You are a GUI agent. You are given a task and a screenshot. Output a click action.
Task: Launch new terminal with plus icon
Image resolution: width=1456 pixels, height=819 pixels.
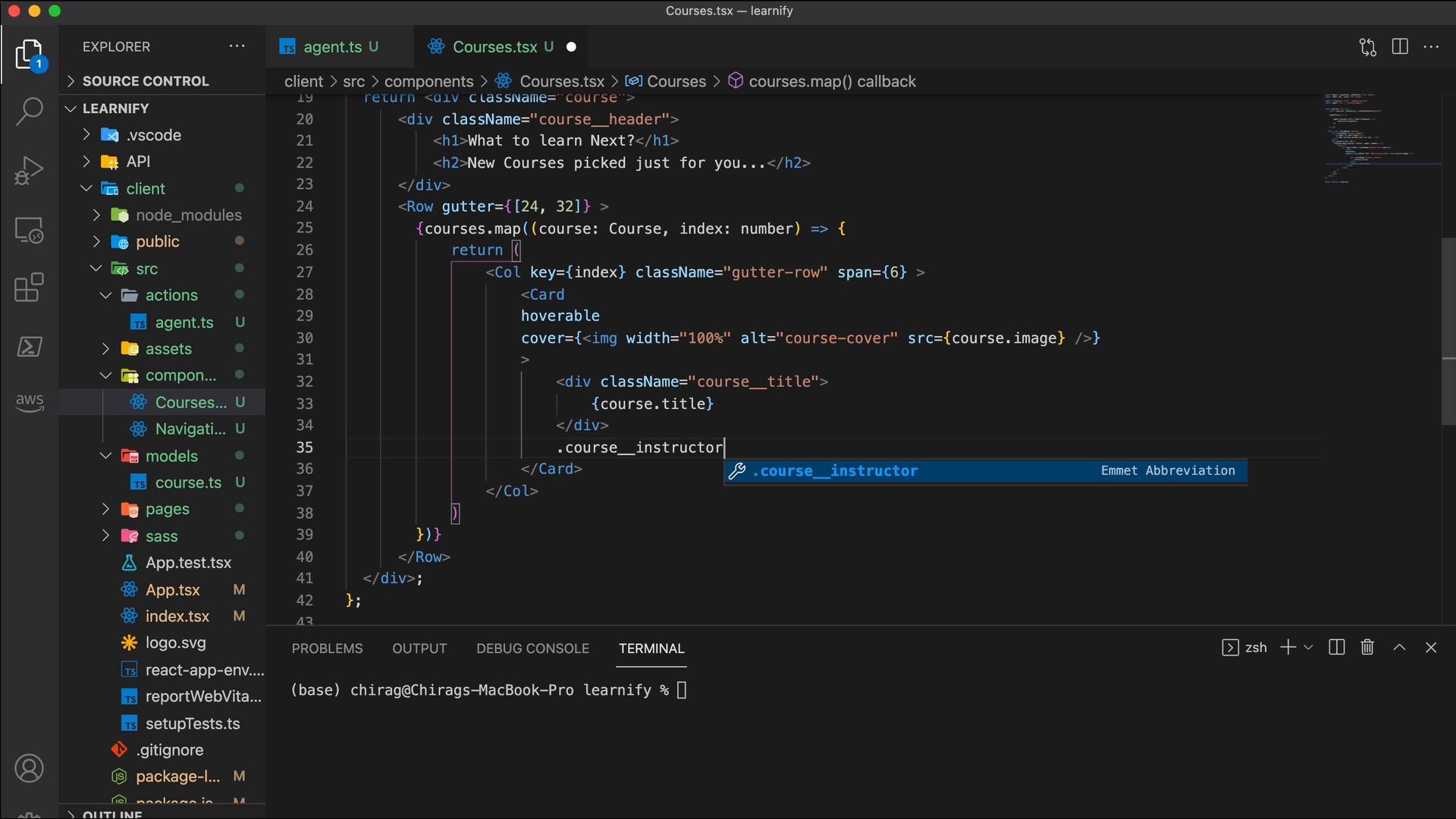[x=1288, y=648]
